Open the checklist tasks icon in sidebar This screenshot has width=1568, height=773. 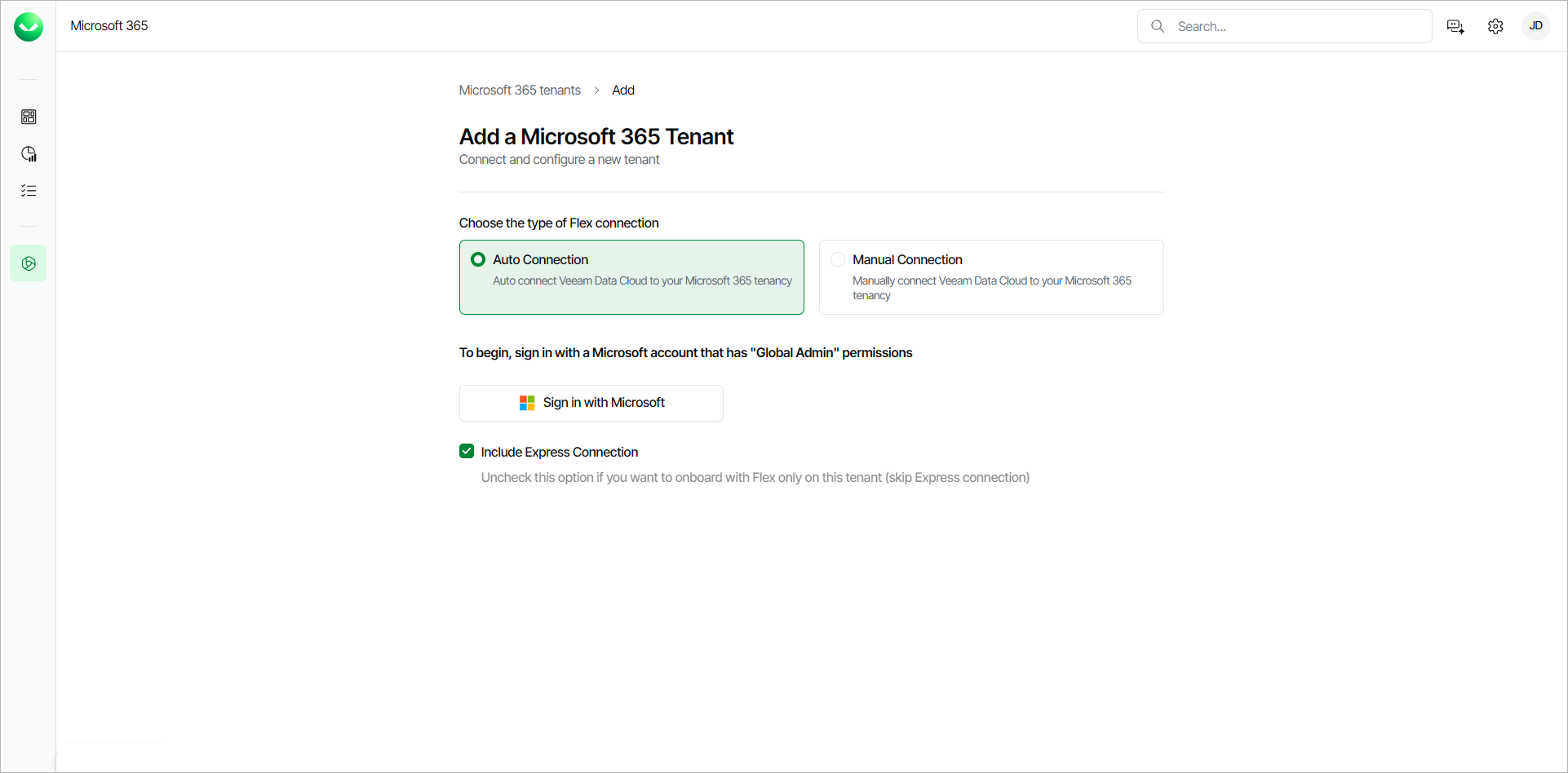click(29, 191)
